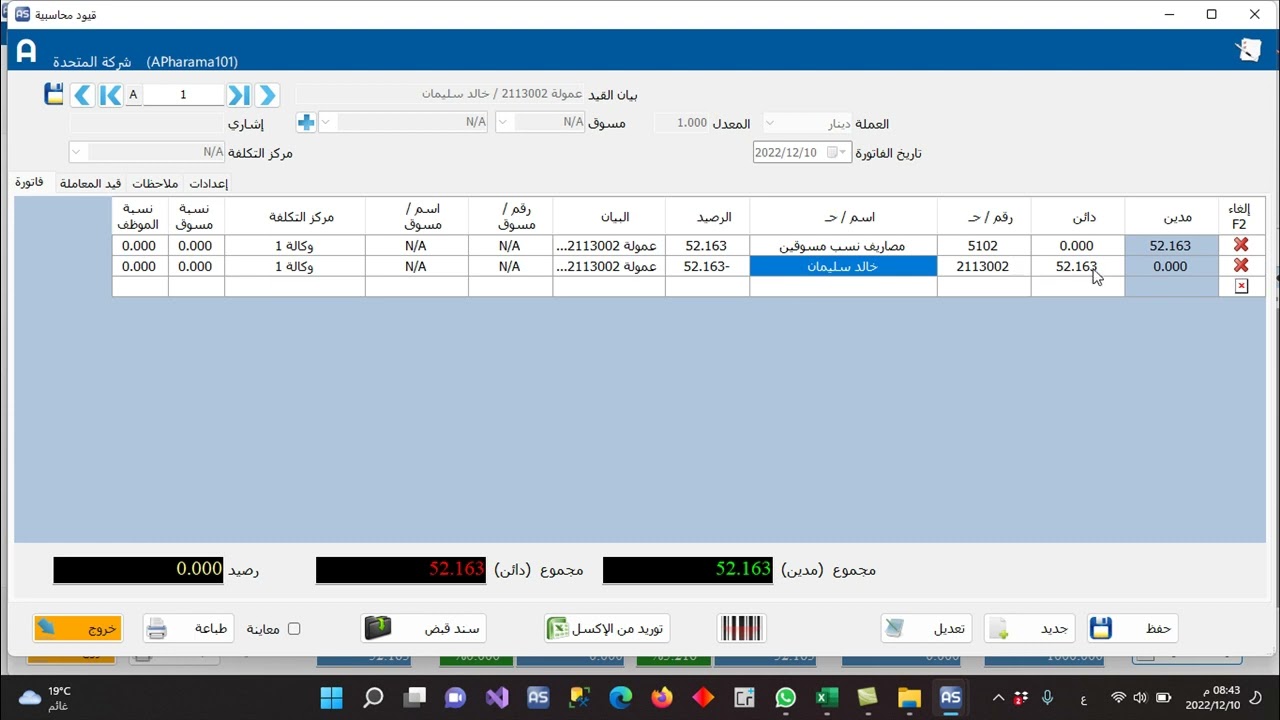The image size is (1280, 720).
Task: Click the single left-pointing navigation arrow
Action: click(82, 95)
